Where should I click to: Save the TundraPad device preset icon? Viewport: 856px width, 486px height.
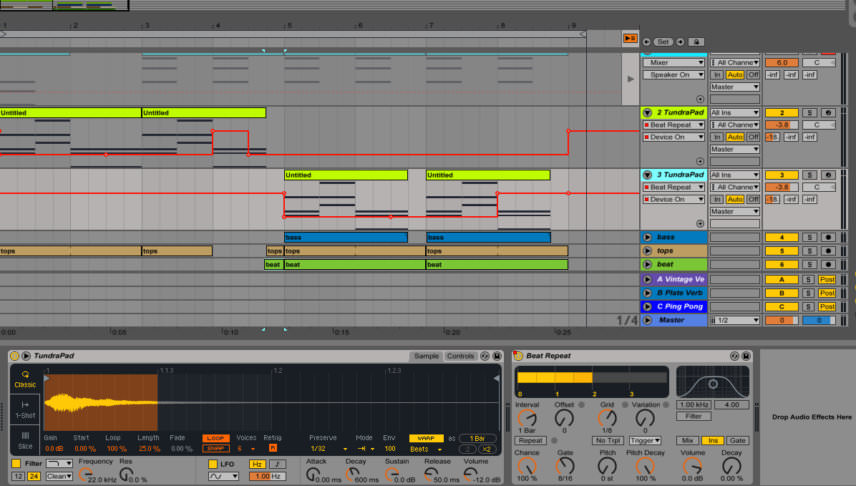[497, 356]
